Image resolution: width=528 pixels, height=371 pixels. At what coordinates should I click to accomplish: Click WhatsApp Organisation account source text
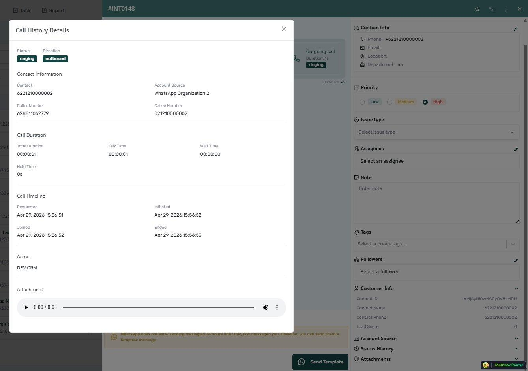click(x=182, y=93)
